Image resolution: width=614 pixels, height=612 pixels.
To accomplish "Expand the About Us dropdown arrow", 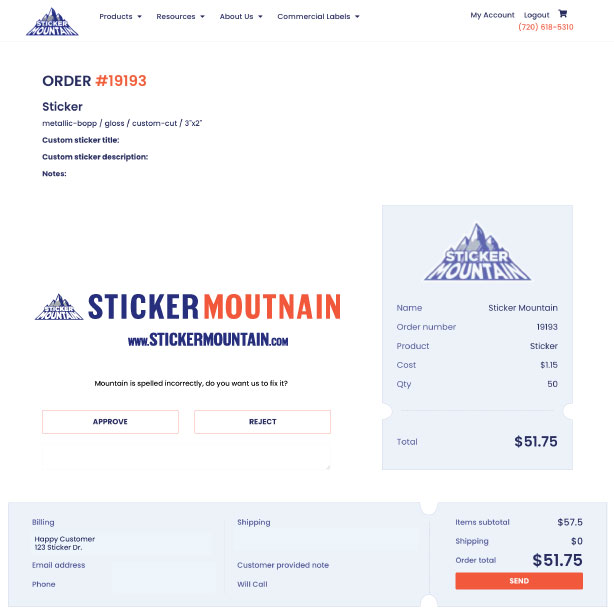I will [260, 16].
